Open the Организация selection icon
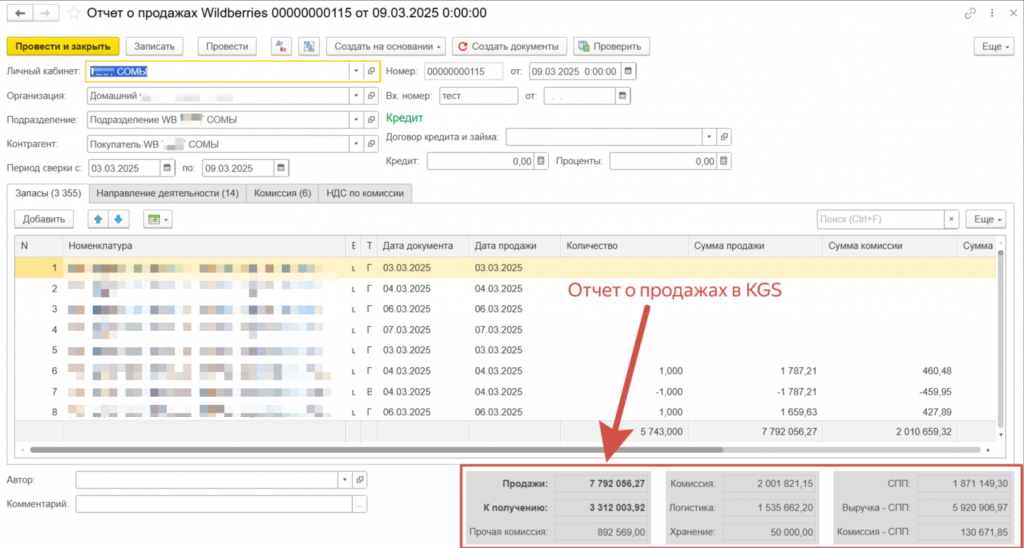The height and width of the screenshot is (548, 1024). (x=370, y=96)
